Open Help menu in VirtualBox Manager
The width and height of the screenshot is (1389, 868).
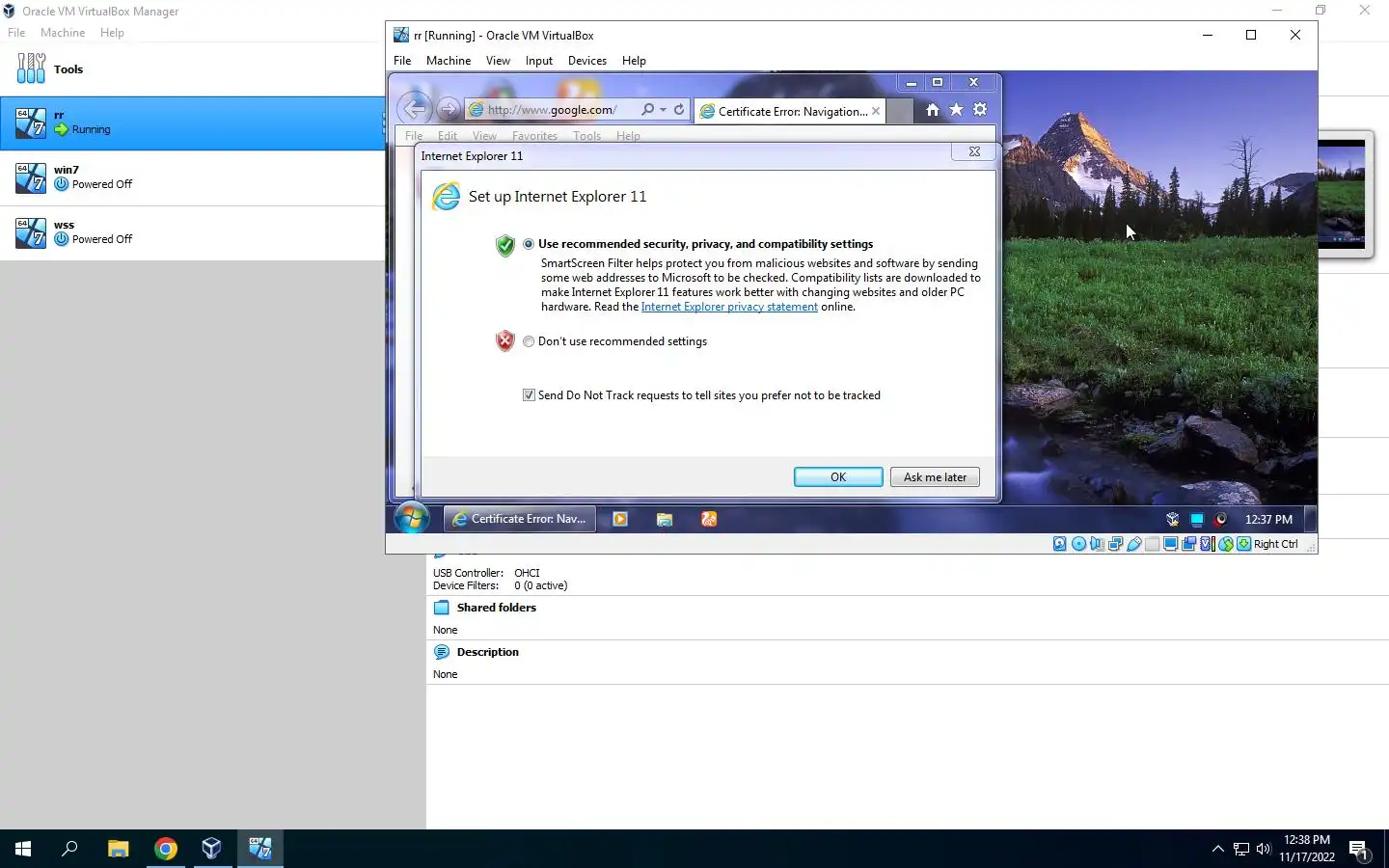[112, 32]
